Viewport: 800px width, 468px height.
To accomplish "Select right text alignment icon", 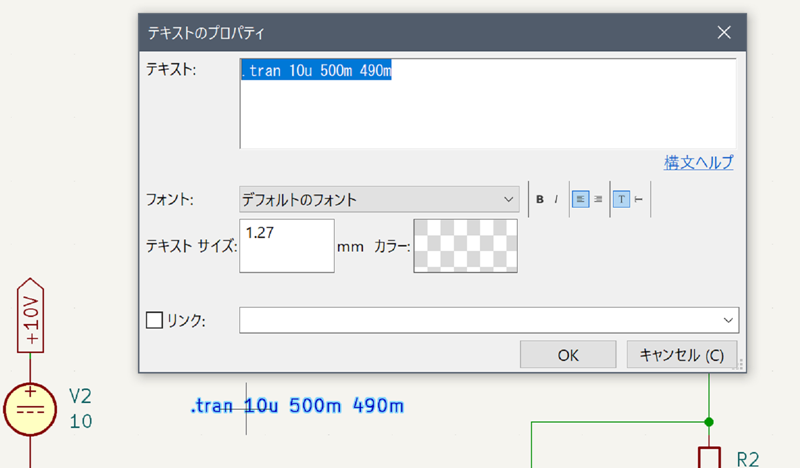I will pos(598,200).
